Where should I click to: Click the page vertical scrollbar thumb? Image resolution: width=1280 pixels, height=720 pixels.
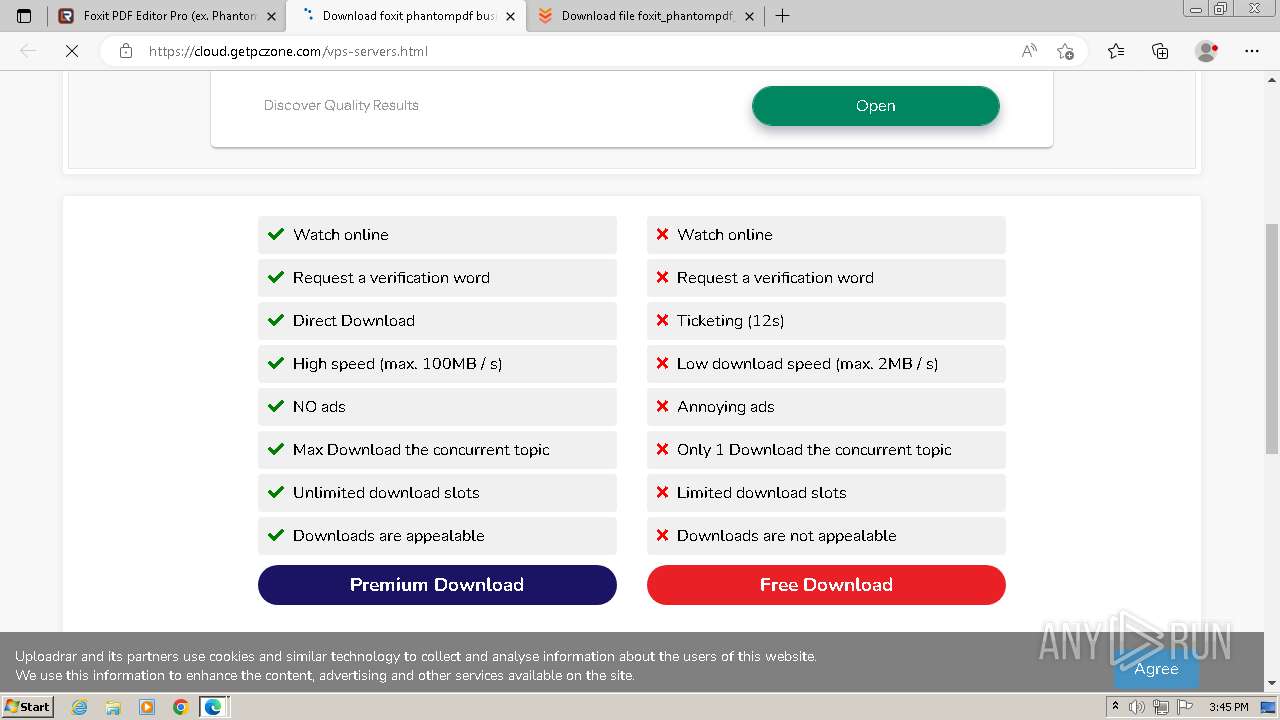pyautogui.click(x=1272, y=338)
